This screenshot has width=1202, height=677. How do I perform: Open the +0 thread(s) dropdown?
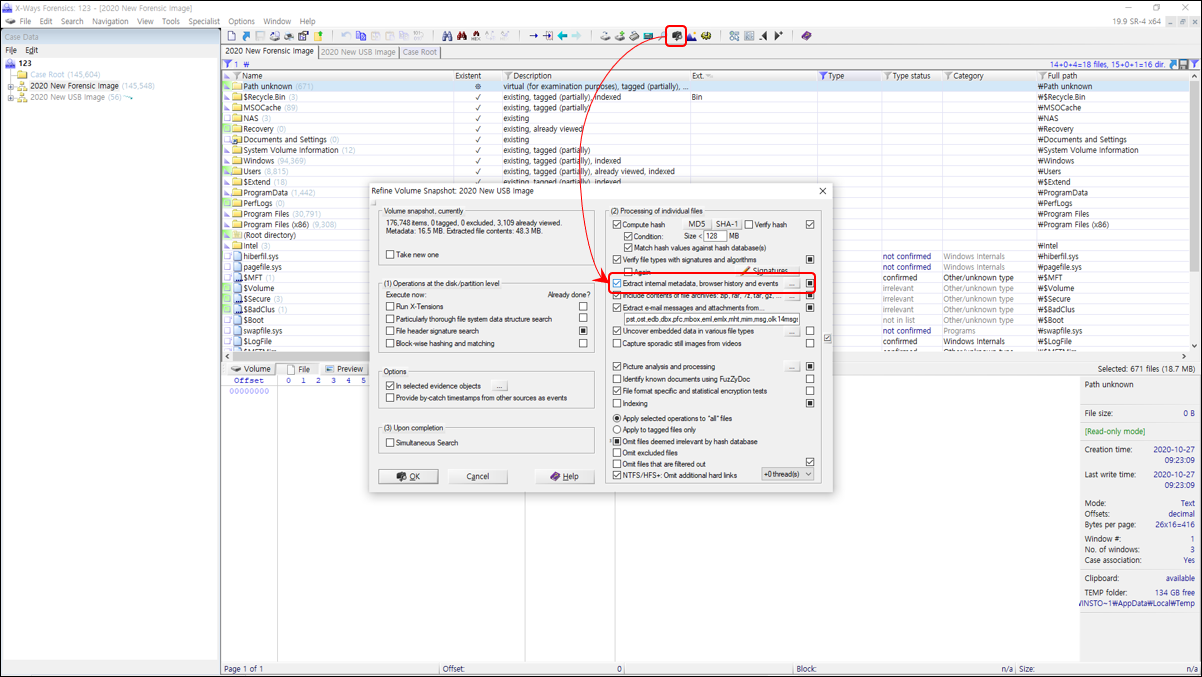[x=787, y=474]
